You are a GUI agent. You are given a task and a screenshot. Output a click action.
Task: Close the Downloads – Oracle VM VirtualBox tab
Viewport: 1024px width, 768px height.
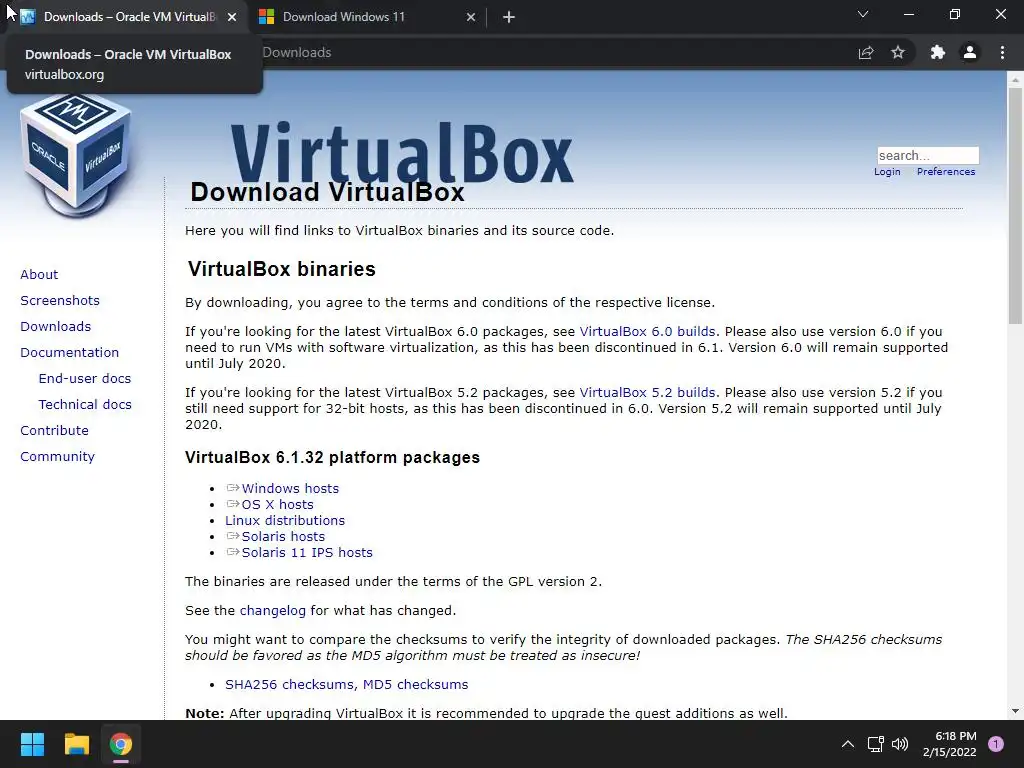click(x=232, y=17)
